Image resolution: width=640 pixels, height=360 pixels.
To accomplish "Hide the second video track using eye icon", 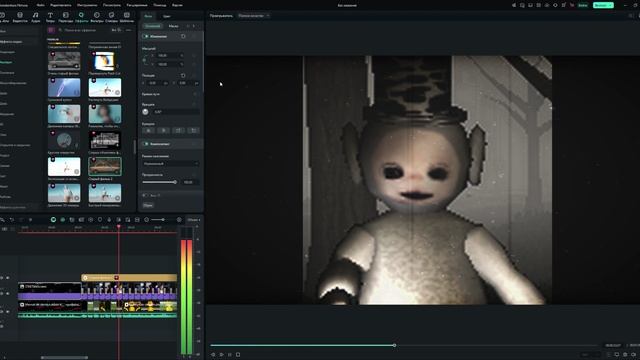I will [7, 293].
